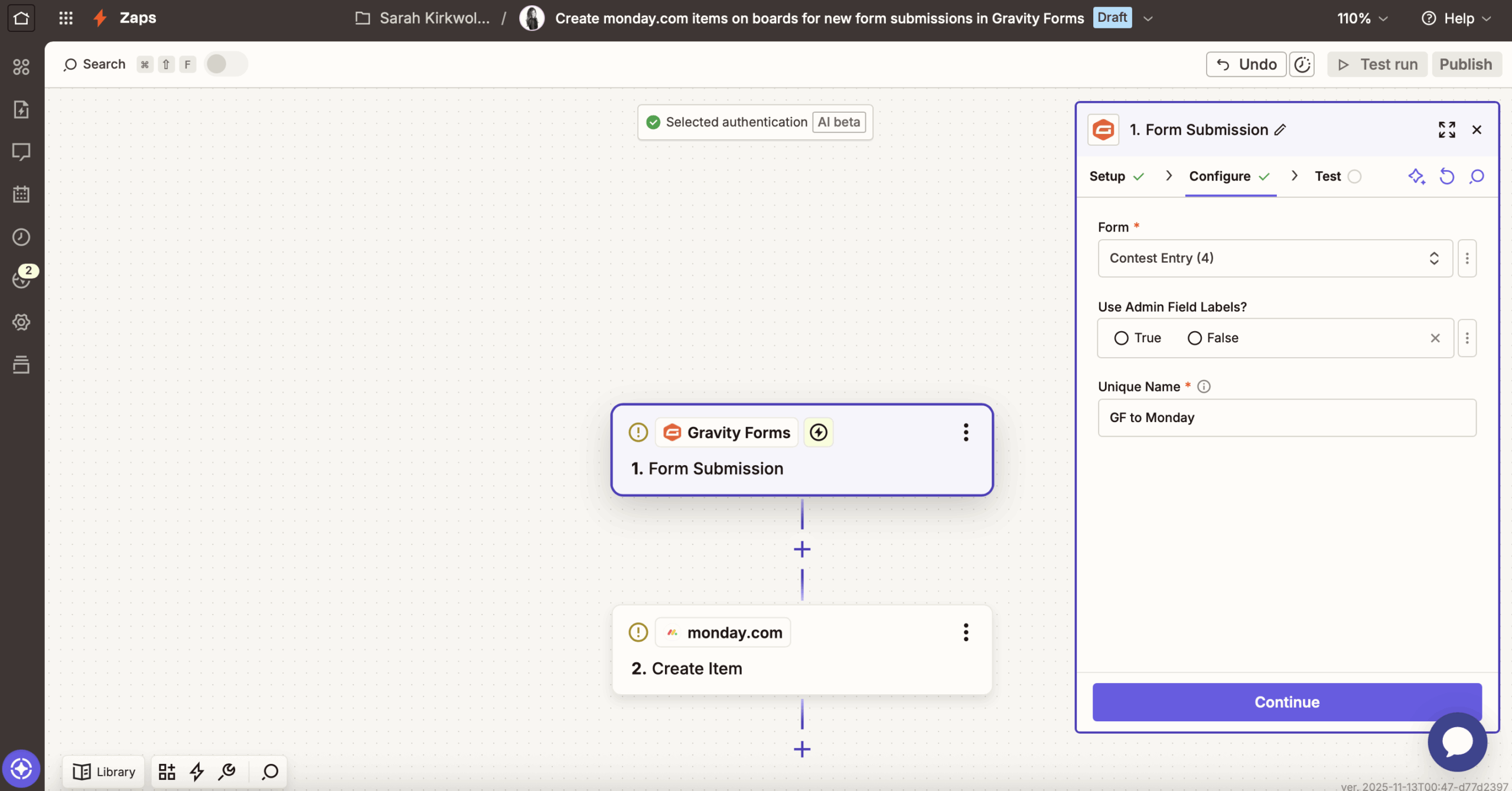Open the Contest Entry form dropdown
The height and width of the screenshot is (791, 1512).
(1273, 258)
